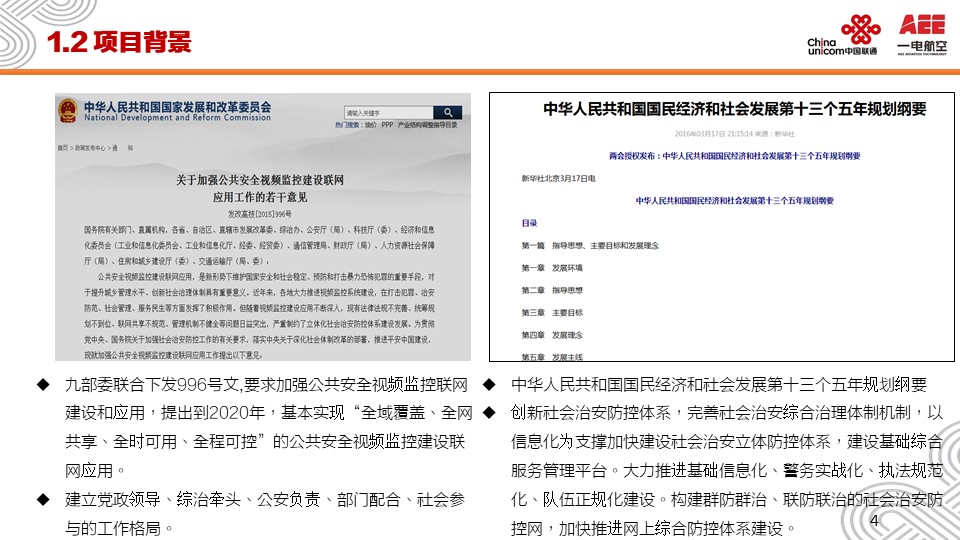Click the magnifier search button in the NDRC screenshot

click(x=448, y=113)
